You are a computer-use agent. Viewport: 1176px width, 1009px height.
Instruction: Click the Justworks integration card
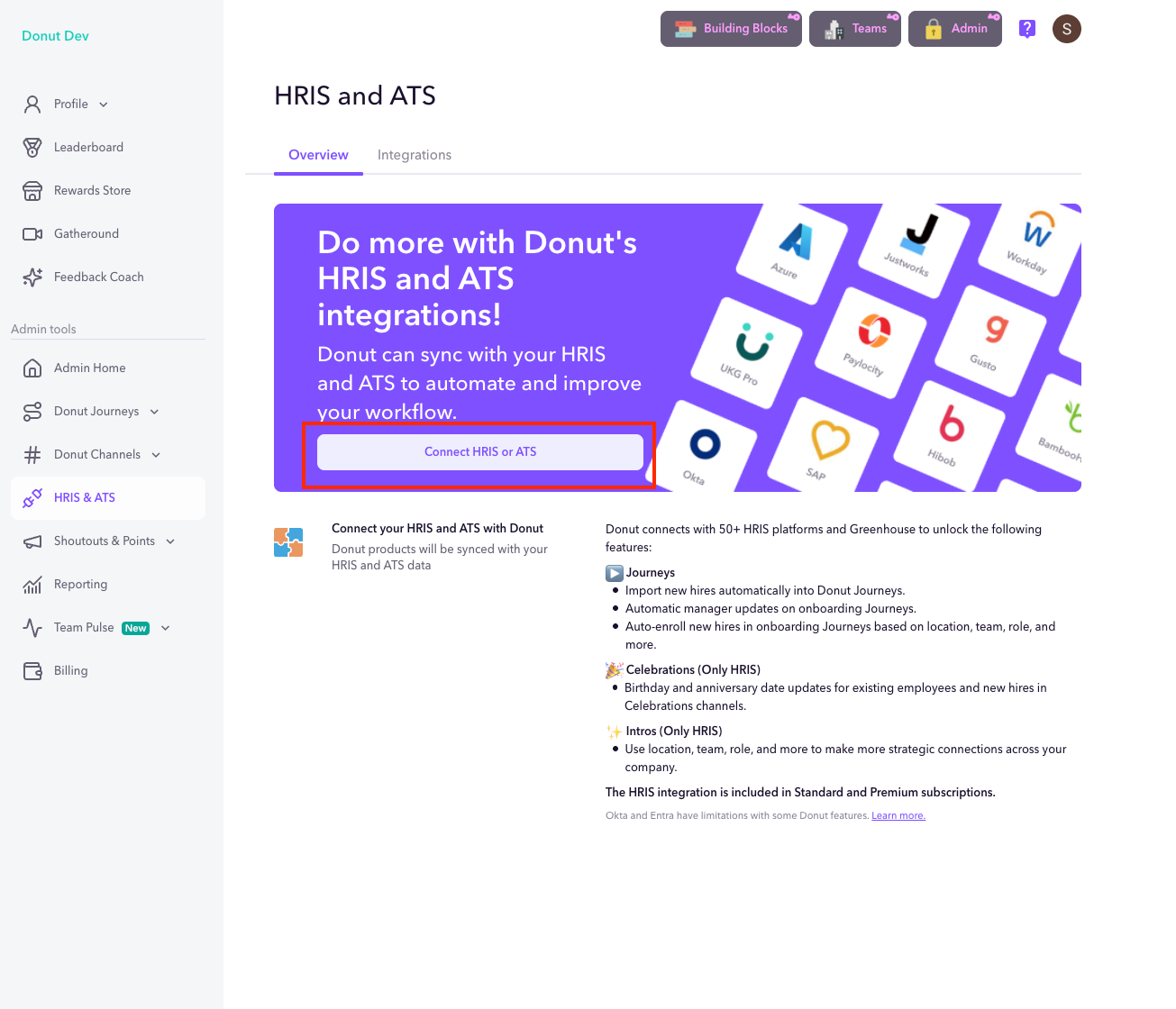914,248
